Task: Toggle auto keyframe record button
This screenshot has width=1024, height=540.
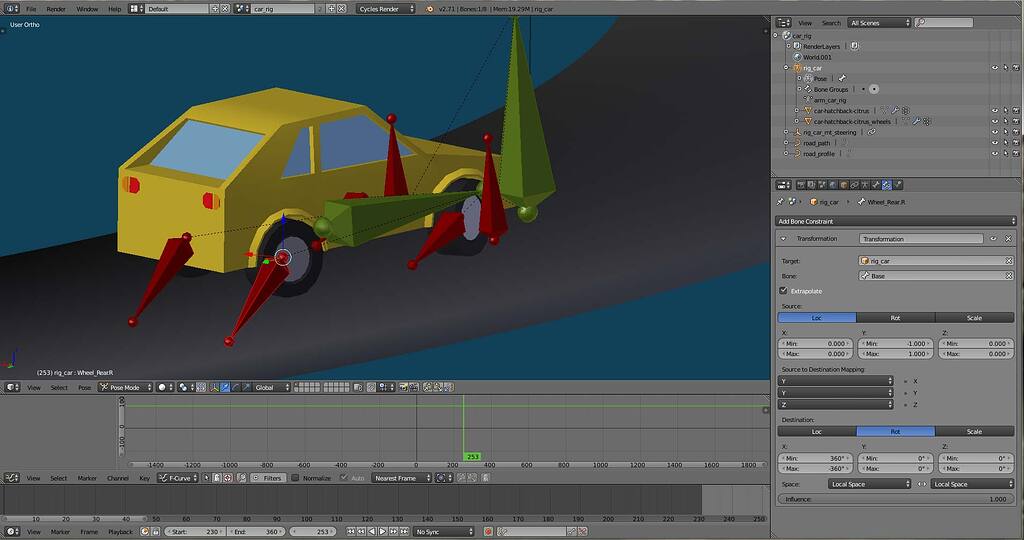Action: pos(488,532)
